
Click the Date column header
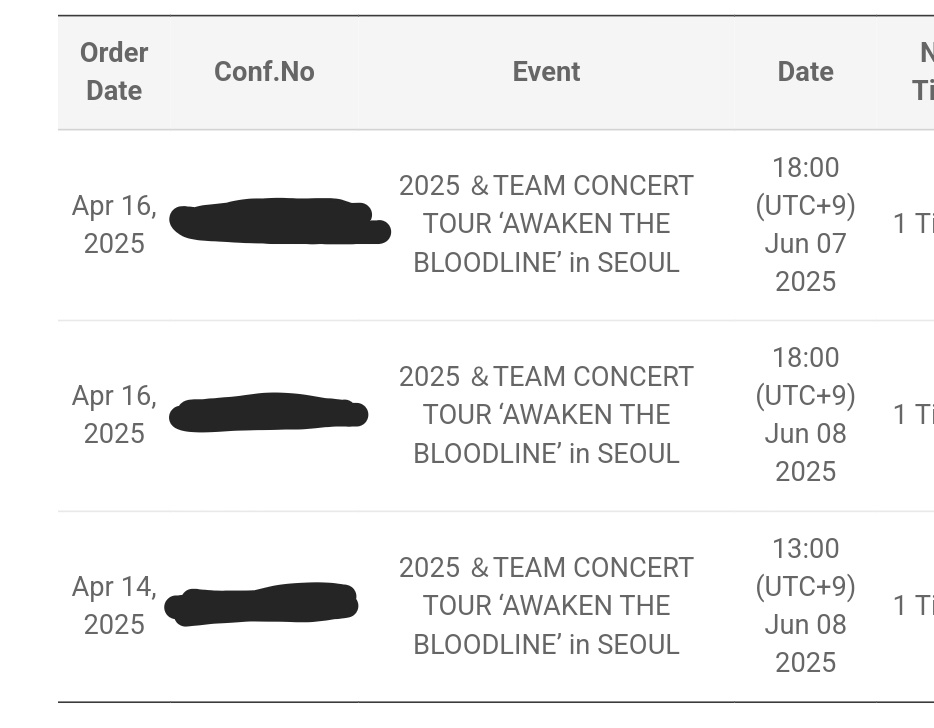(x=805, y=71)
